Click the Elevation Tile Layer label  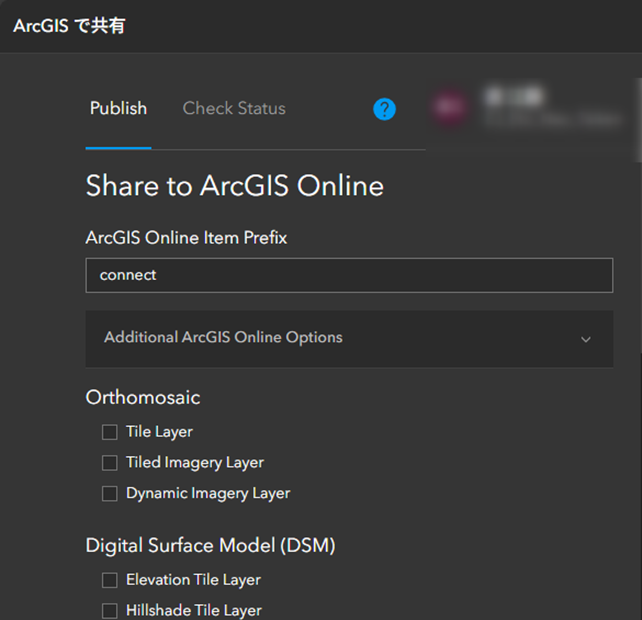pos(193,580)
